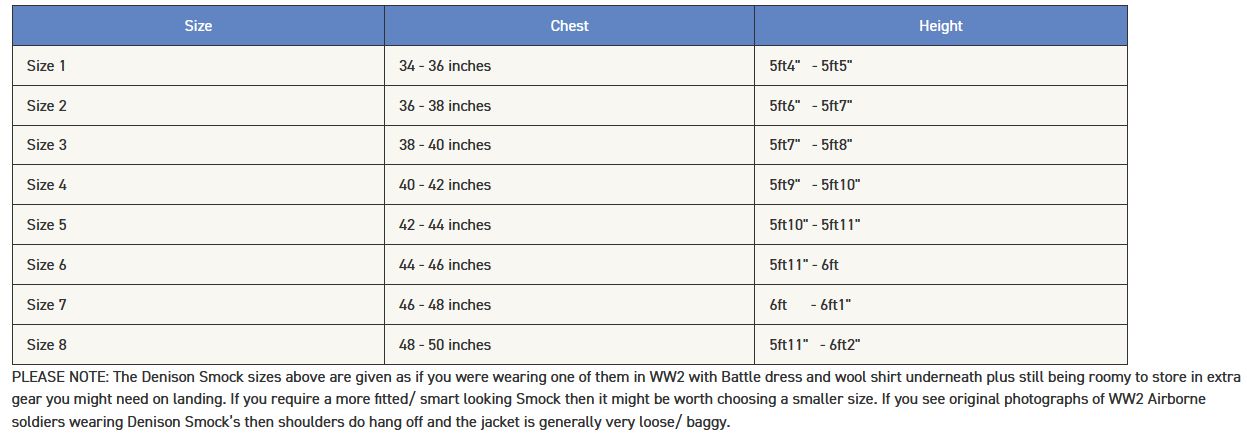Select the Size 1 row label
The image size is (1247, 447).
tap(47, 66)
